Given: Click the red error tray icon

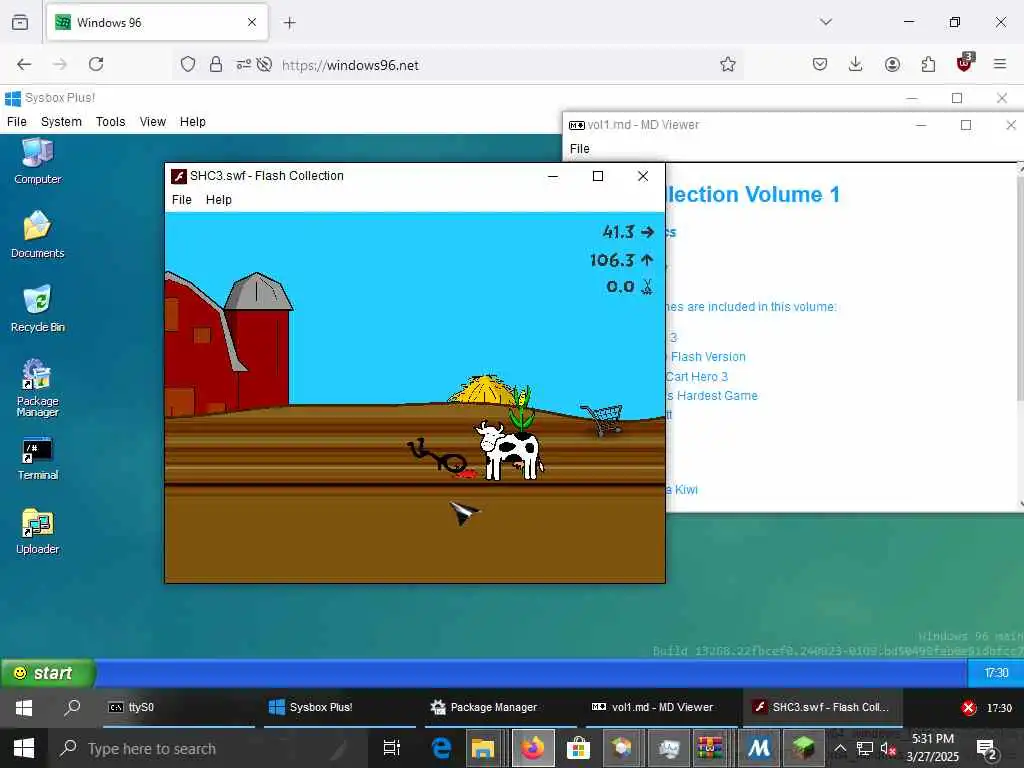Looking at the screenshot, I should pos(968,708).
